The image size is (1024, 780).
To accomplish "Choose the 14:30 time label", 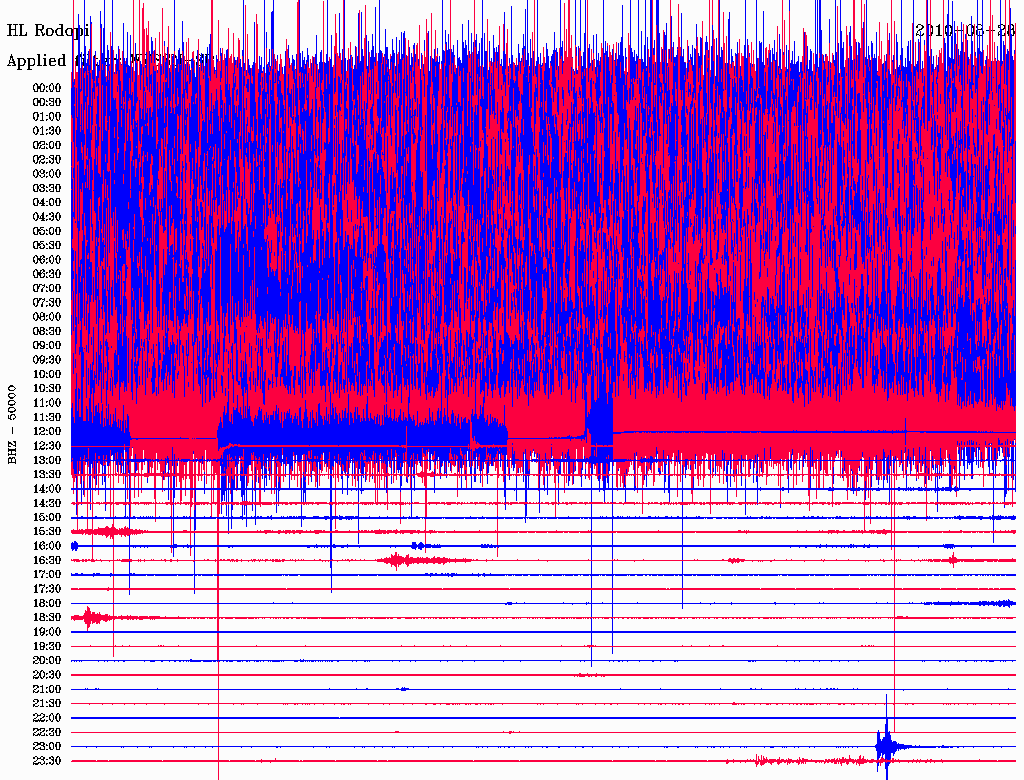I will click(47, 504).
